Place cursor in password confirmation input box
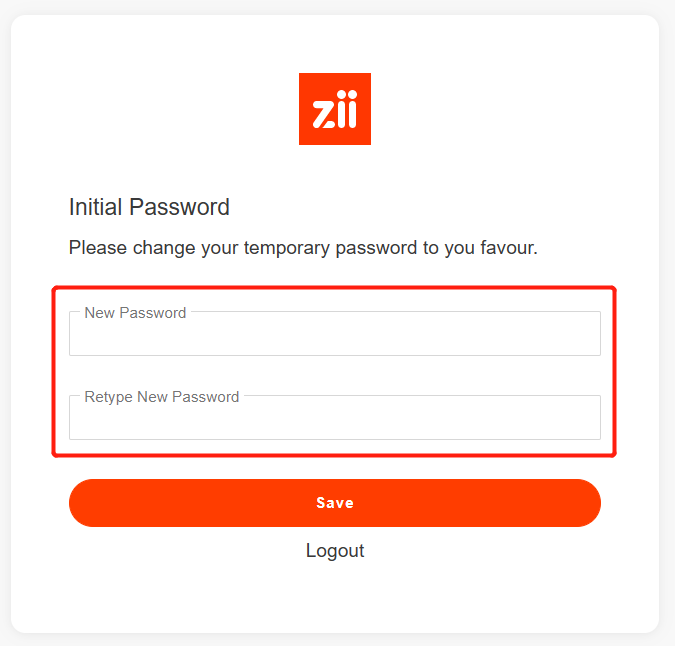Screen dimensions: 675x646 coord(335,420)
